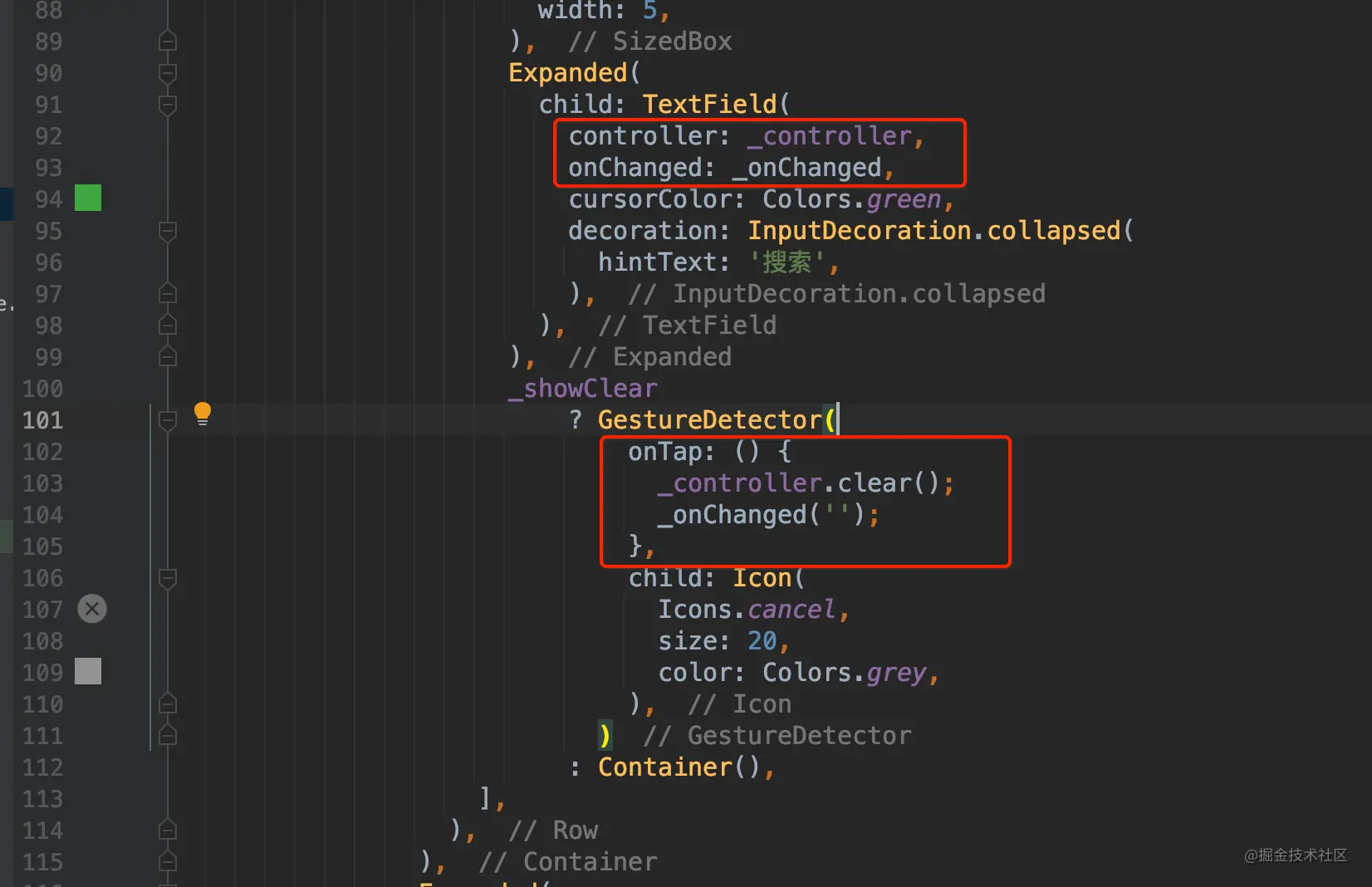Click the '// InputDecoration.collapsed' comment
Screen dimensions: 1372x887
coord(837,294)
